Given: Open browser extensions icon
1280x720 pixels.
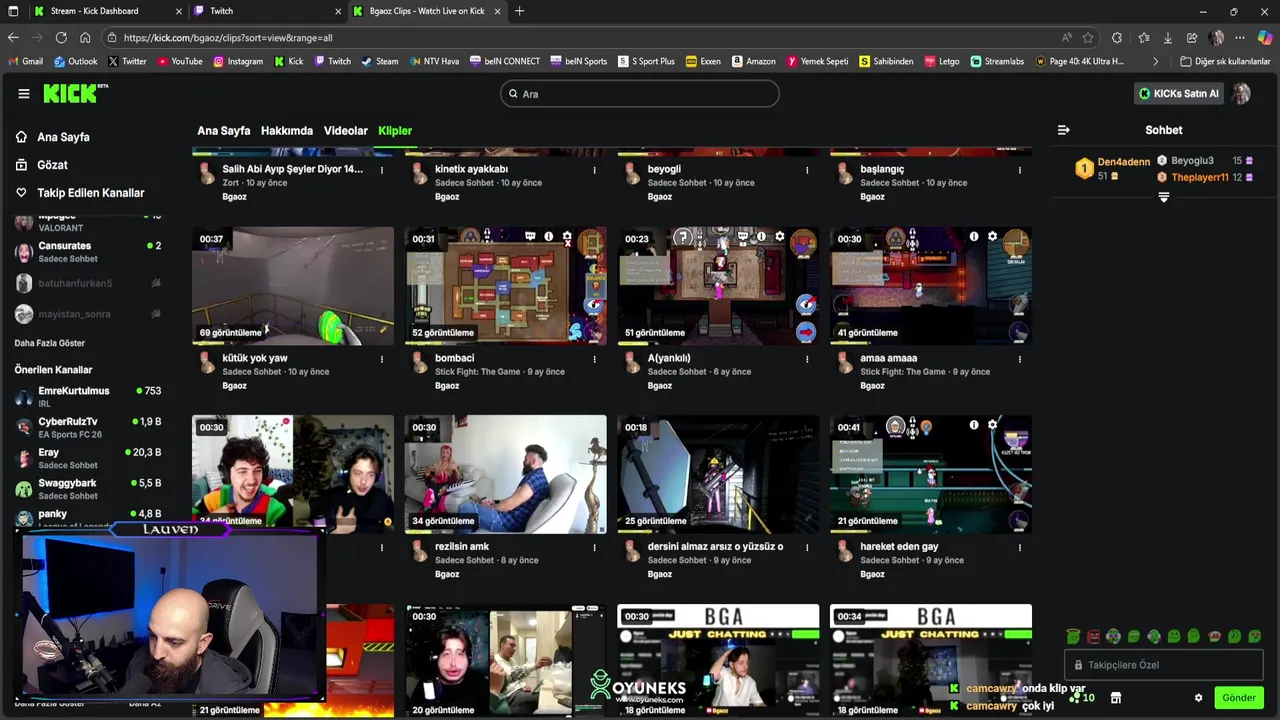Looking at the screenshot, I should (1117, 38).
